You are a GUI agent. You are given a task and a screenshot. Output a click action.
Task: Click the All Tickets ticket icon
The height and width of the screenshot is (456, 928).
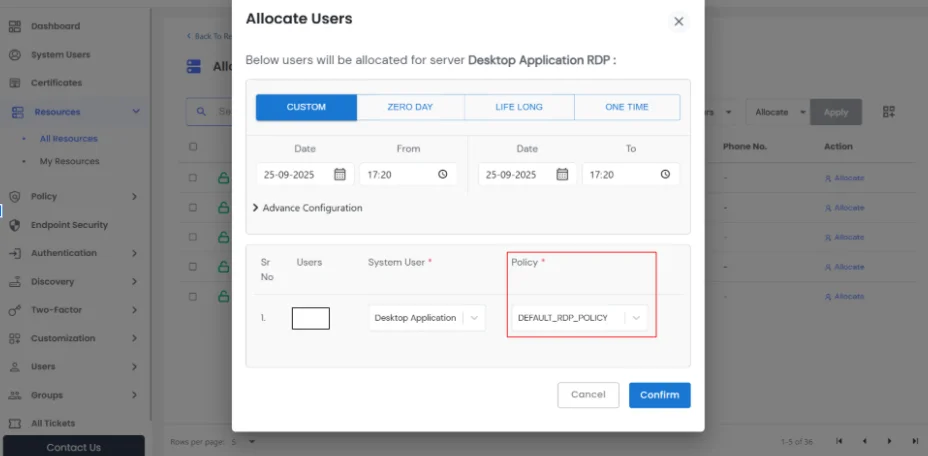(x=15, y=423)
